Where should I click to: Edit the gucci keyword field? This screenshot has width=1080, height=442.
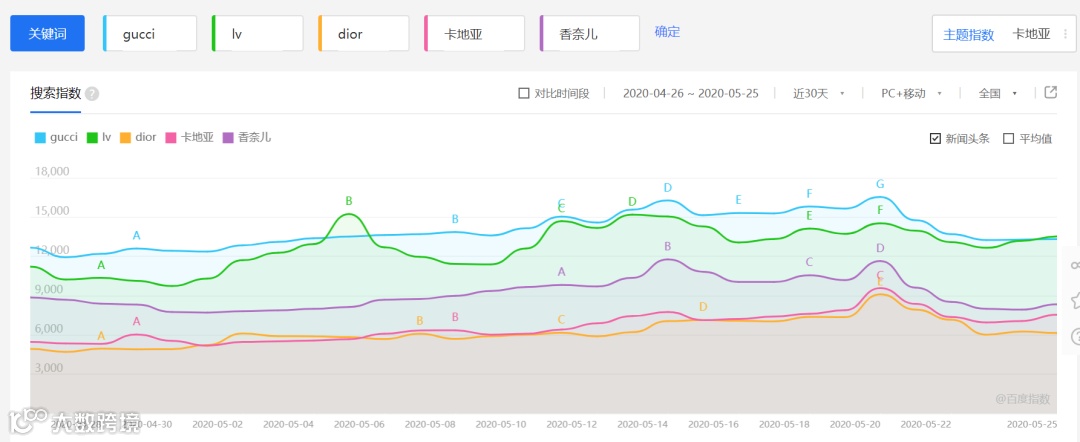[150, 34]
